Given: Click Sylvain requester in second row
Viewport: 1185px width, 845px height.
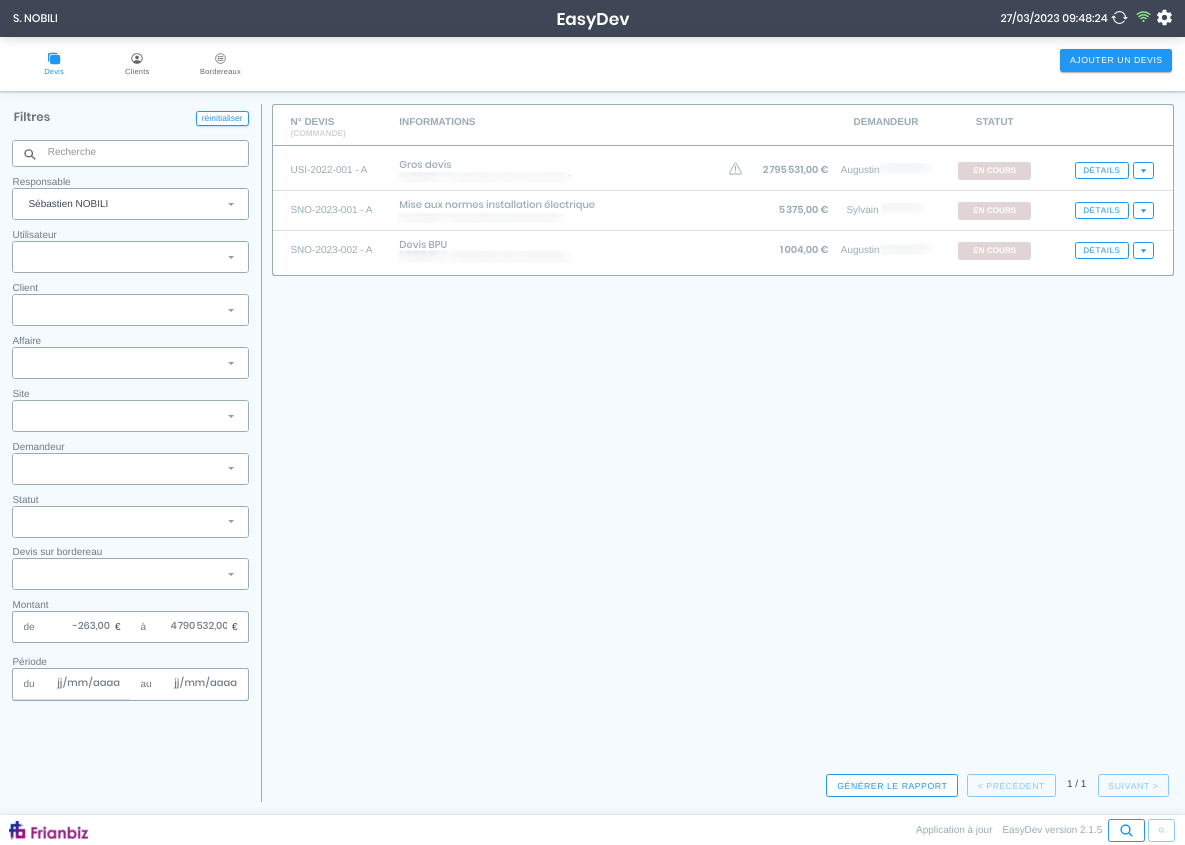Looking at the screenshot, I should coord(862,210).
